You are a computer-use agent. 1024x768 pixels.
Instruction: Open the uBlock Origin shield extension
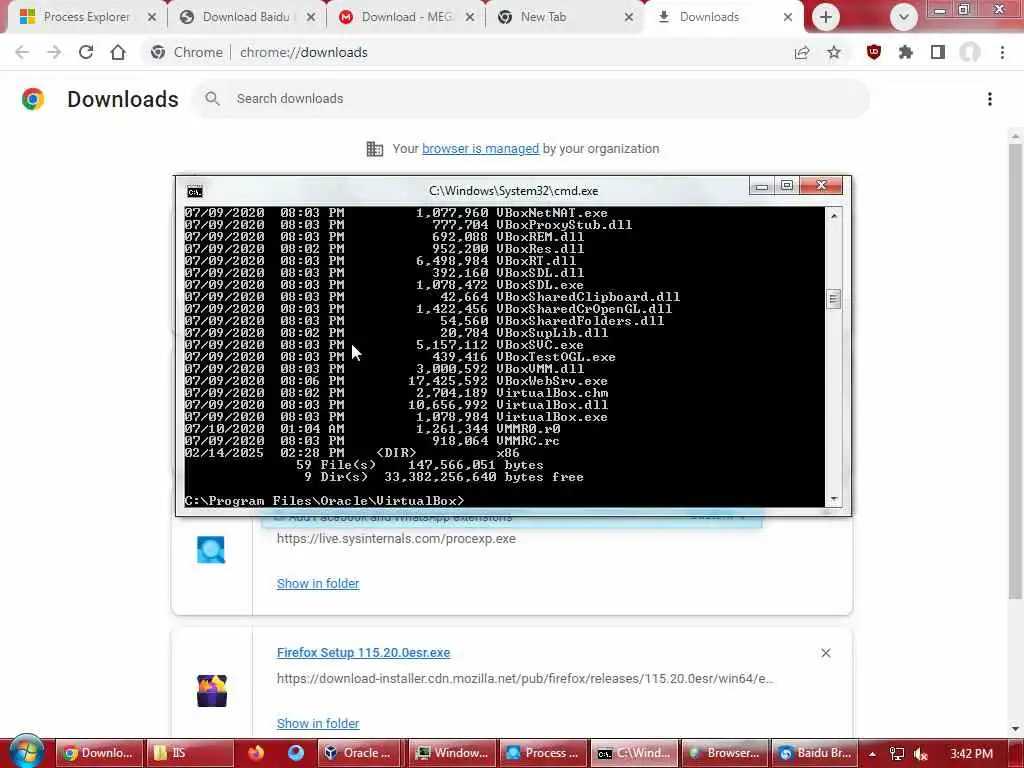point(874,52)
